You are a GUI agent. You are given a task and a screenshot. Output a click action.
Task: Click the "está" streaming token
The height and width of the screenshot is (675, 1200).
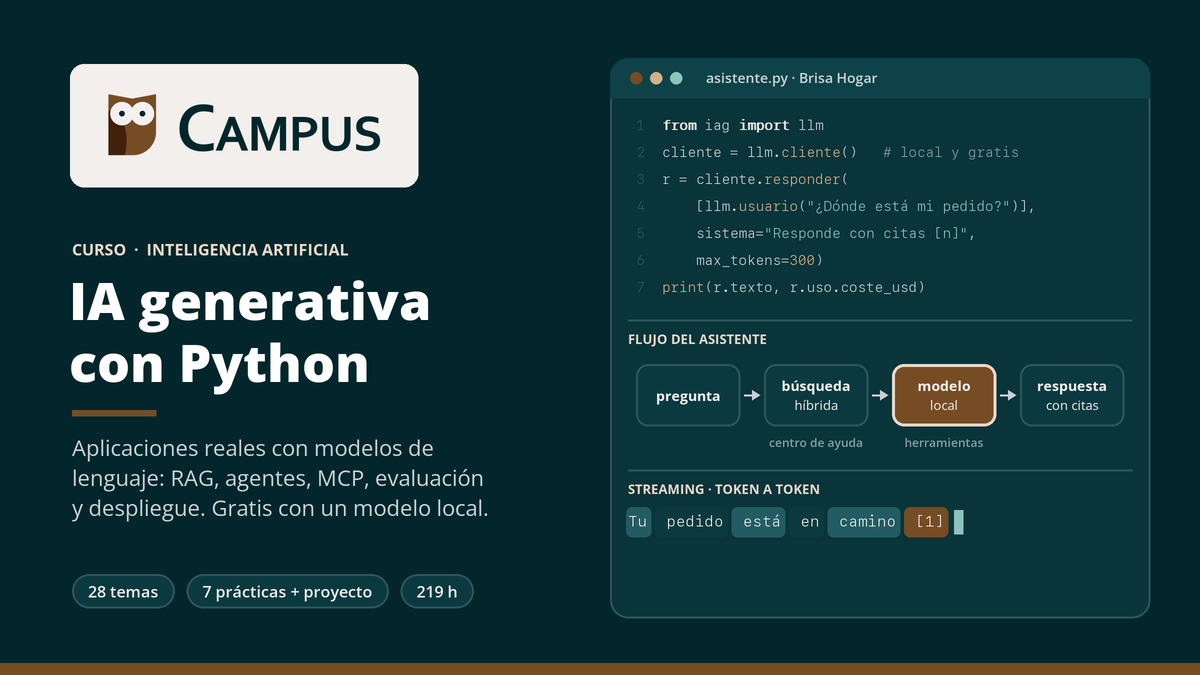[x=758, y=522]
